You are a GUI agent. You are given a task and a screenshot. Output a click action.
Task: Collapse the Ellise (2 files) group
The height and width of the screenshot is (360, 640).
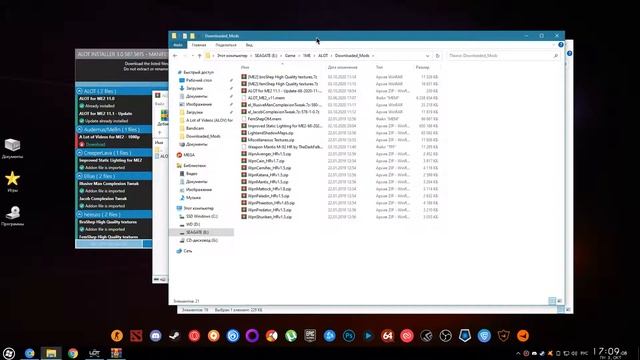pos(80,176)
